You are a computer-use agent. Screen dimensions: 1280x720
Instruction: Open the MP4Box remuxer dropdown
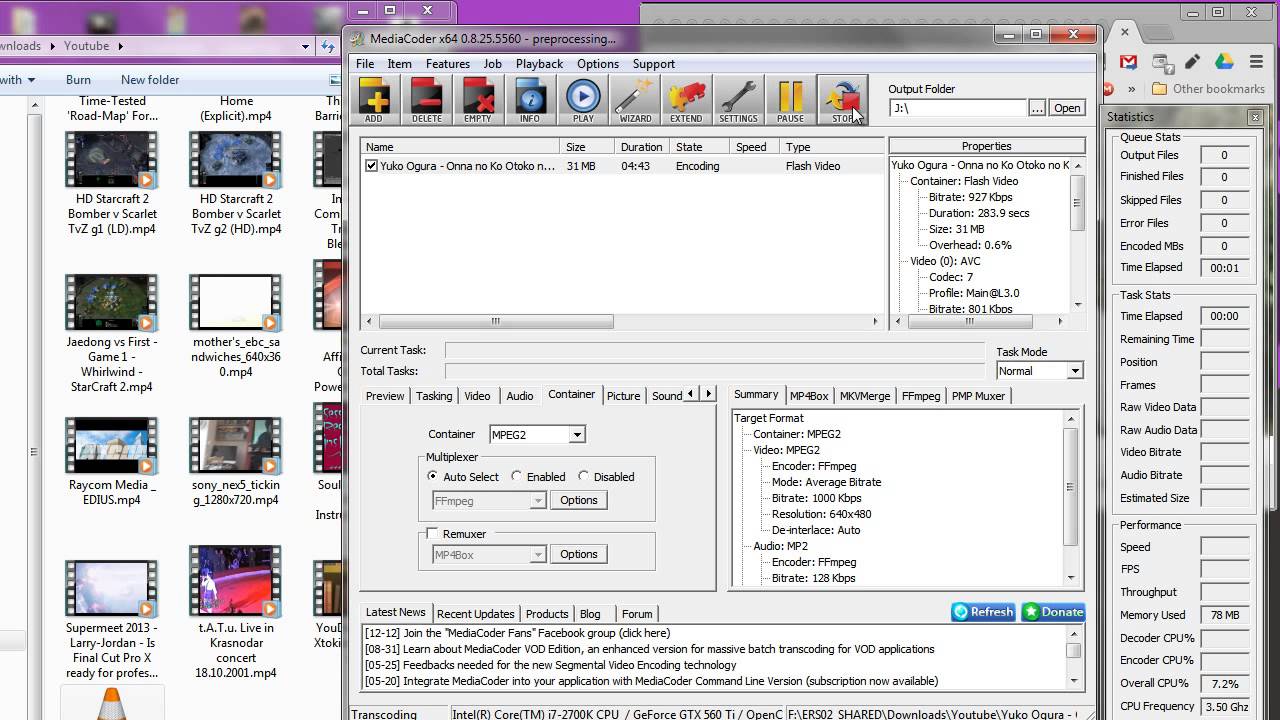(x=538, y=554)
